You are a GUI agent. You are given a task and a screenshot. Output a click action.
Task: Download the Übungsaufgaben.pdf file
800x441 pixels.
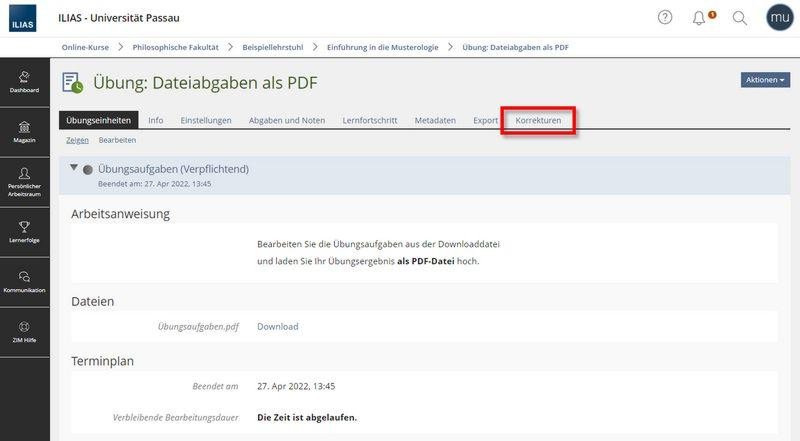[277, 326]
